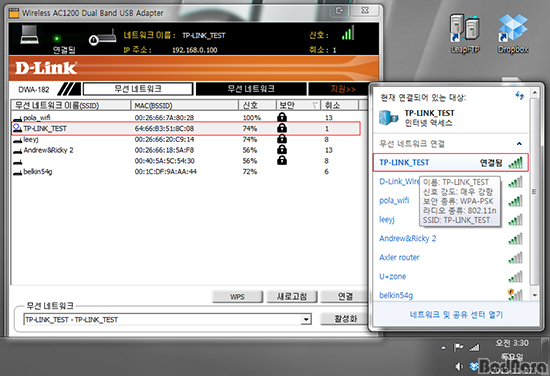Click scroll up arrow in network flyout
The image size is (550, 376).
click(x=535, y=93)
